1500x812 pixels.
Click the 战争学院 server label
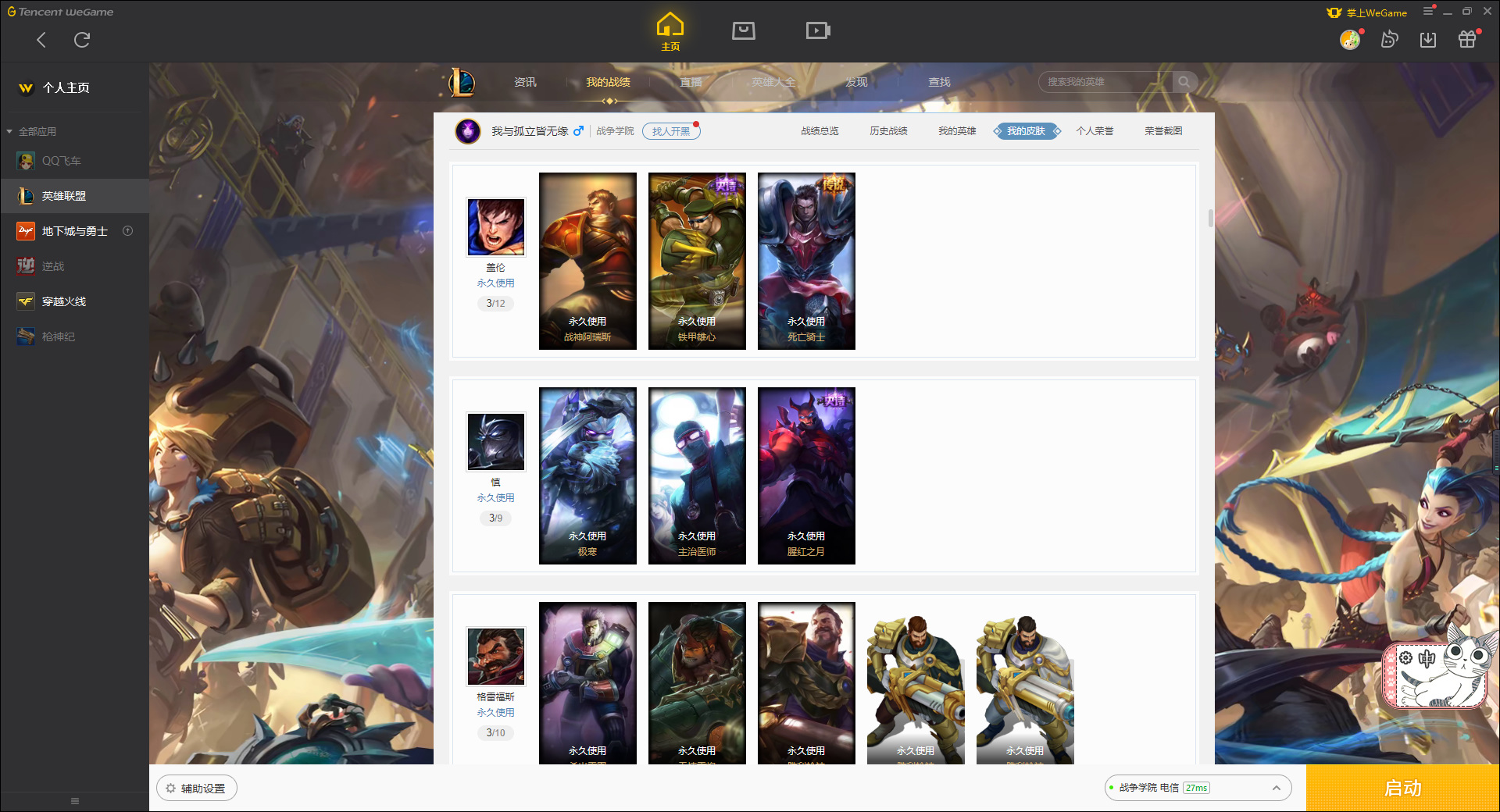615,131
